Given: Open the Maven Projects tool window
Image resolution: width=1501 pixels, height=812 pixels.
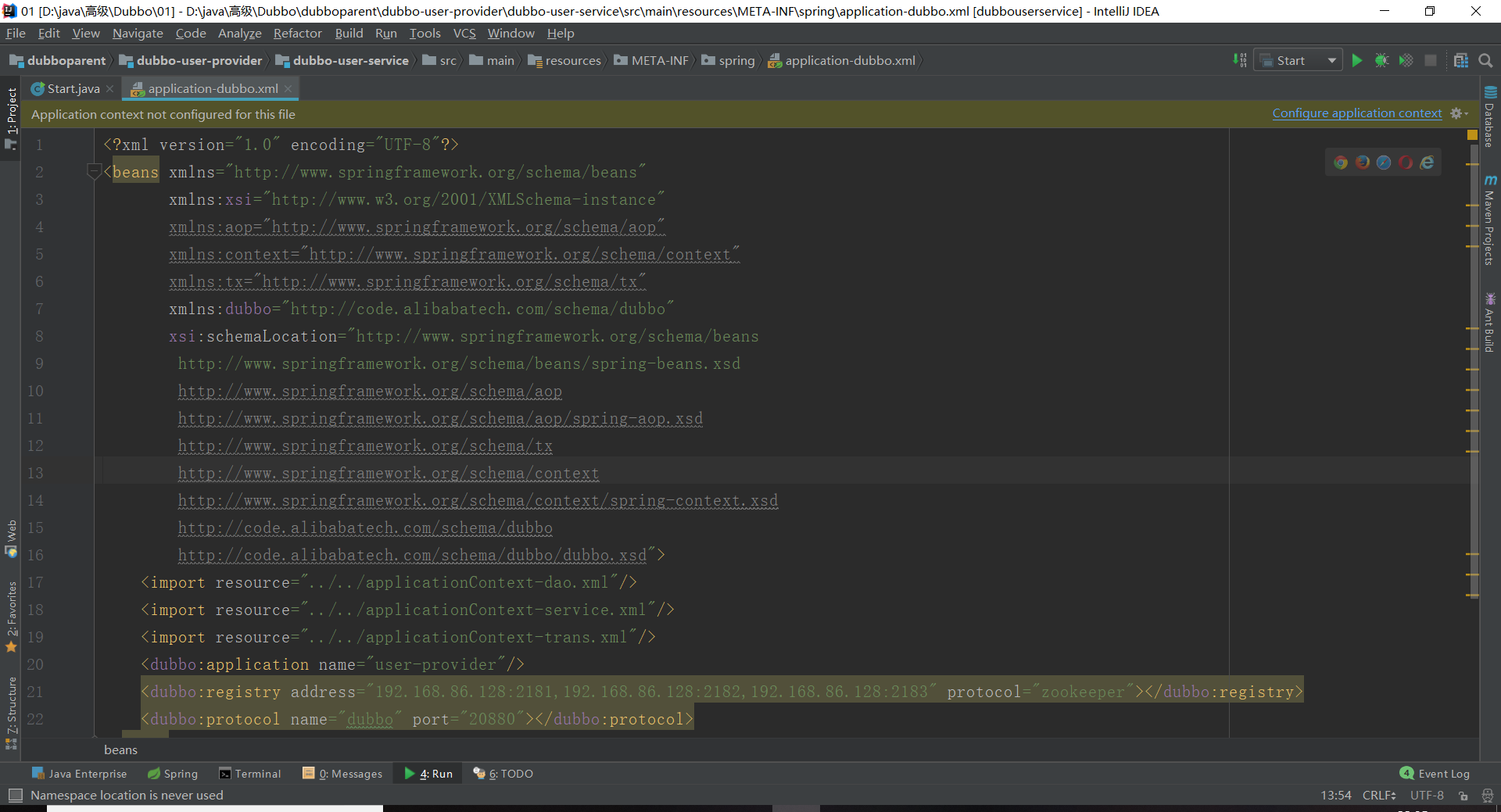Looking at the screenshot, I should point(1490,220).
